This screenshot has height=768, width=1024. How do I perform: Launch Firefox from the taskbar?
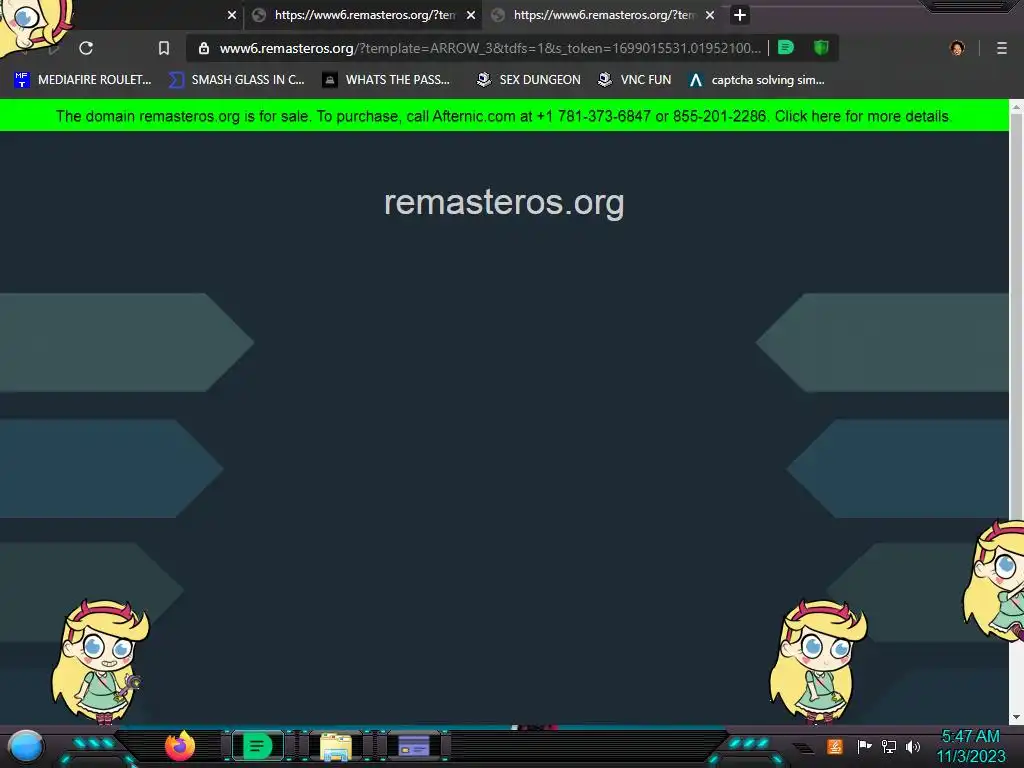[x=180, y=746]
